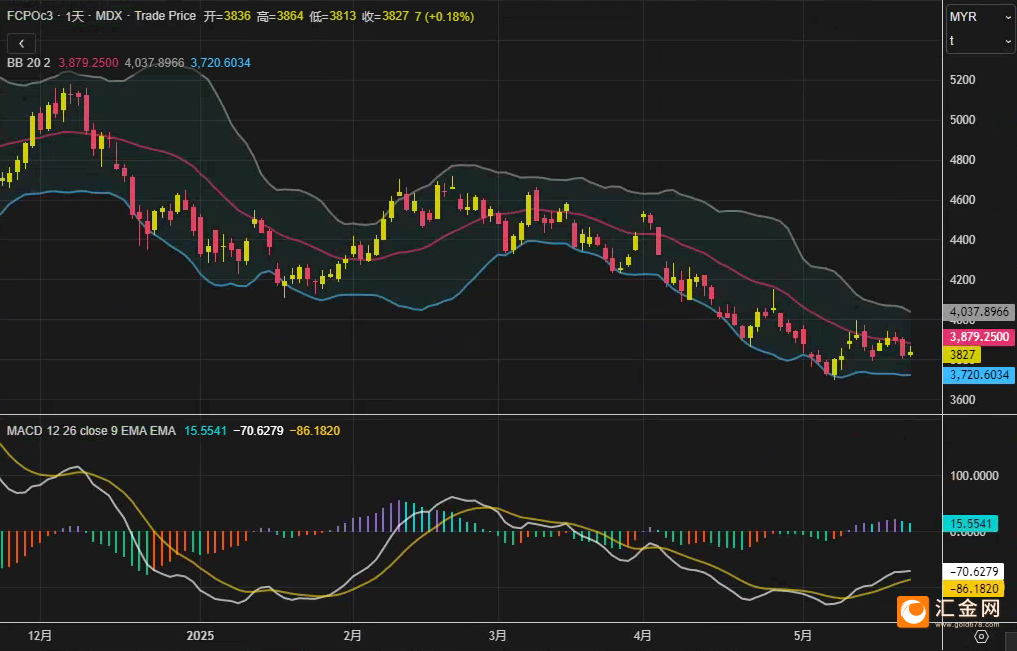Select the FCPOc3 symbol name in the header

(x=30, y=16)
